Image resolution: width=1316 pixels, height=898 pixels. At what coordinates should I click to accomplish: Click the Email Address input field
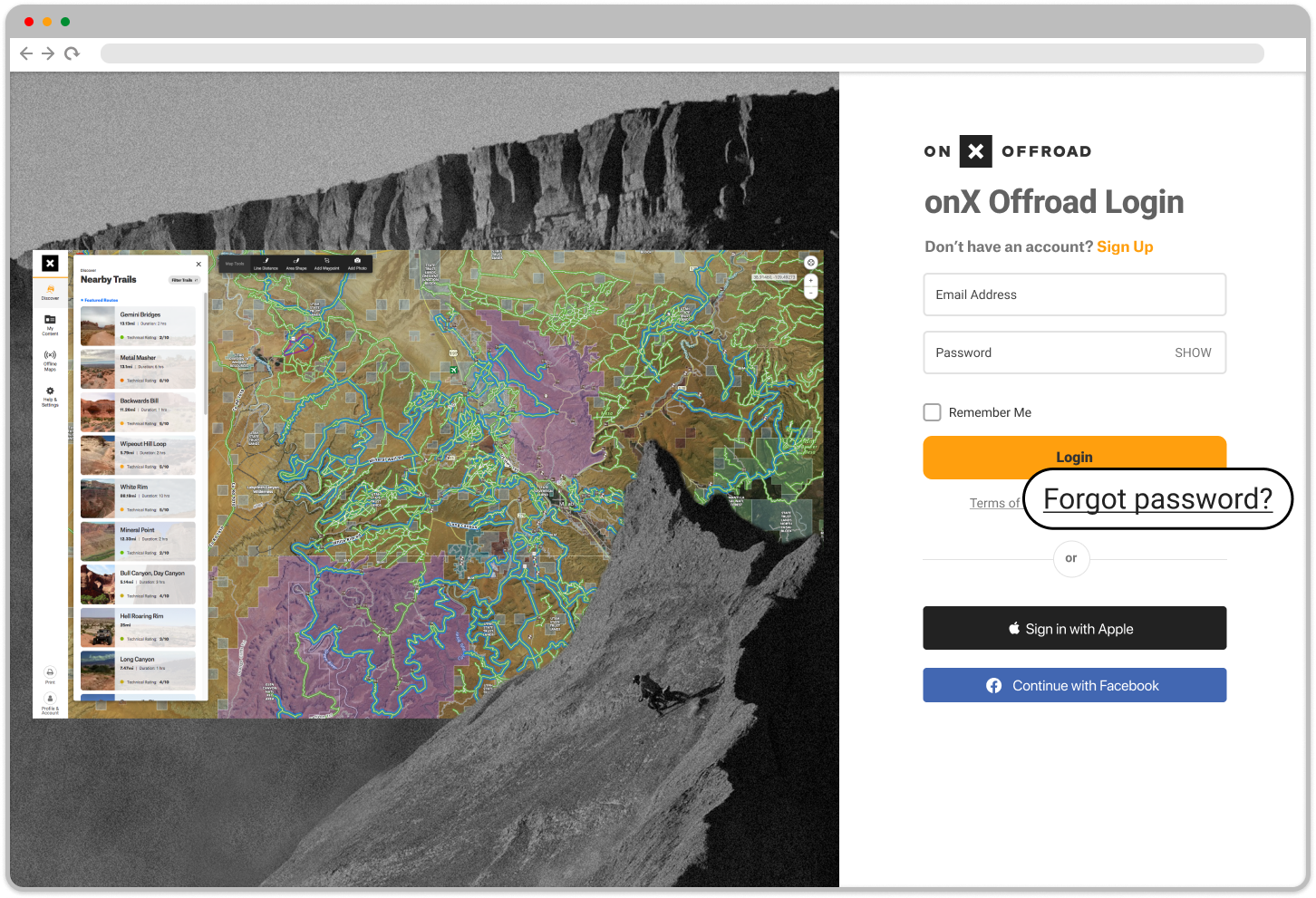[x=1074, y=295]
